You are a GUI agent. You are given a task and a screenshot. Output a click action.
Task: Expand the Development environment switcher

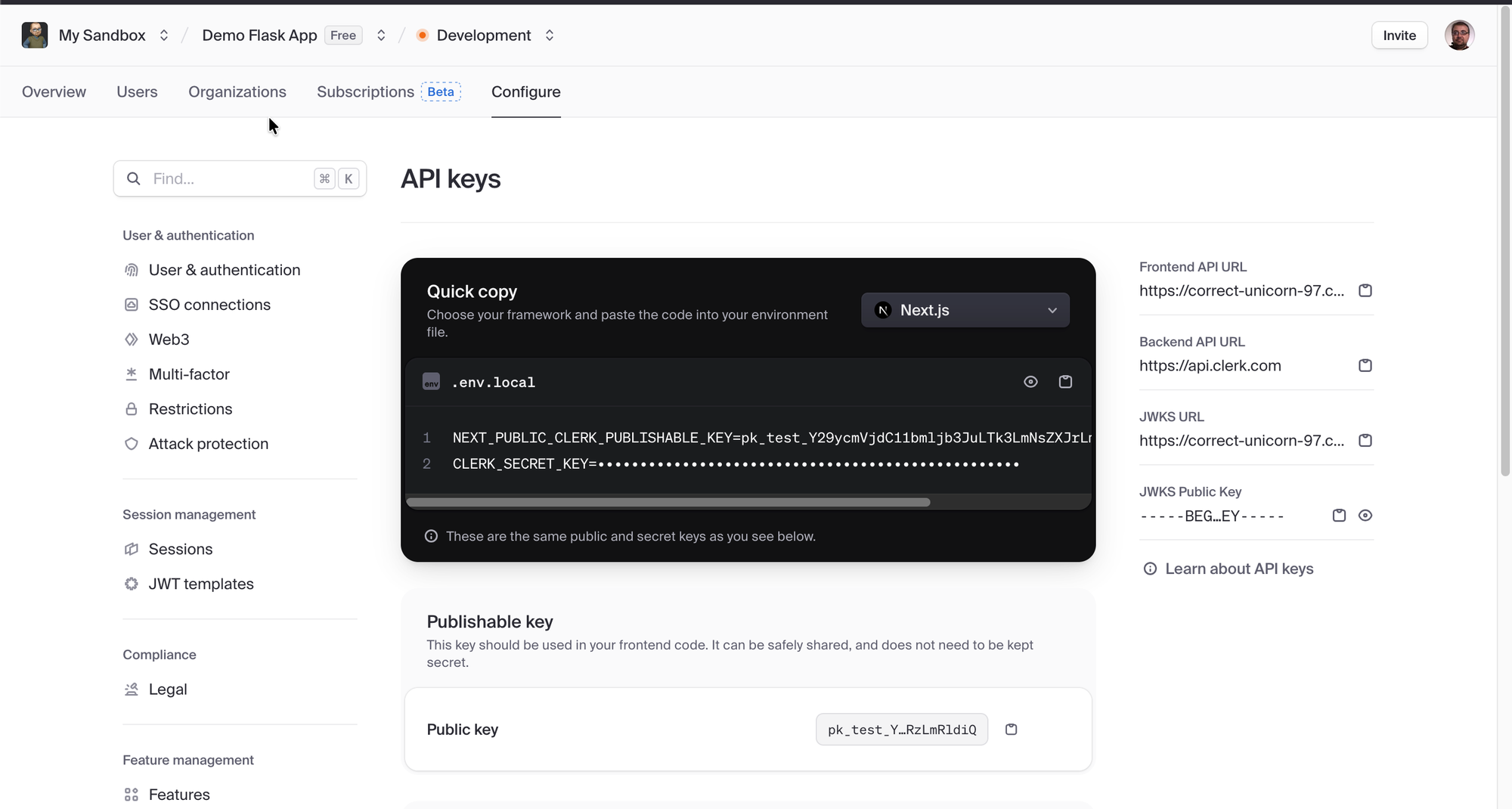click(550, 36)
